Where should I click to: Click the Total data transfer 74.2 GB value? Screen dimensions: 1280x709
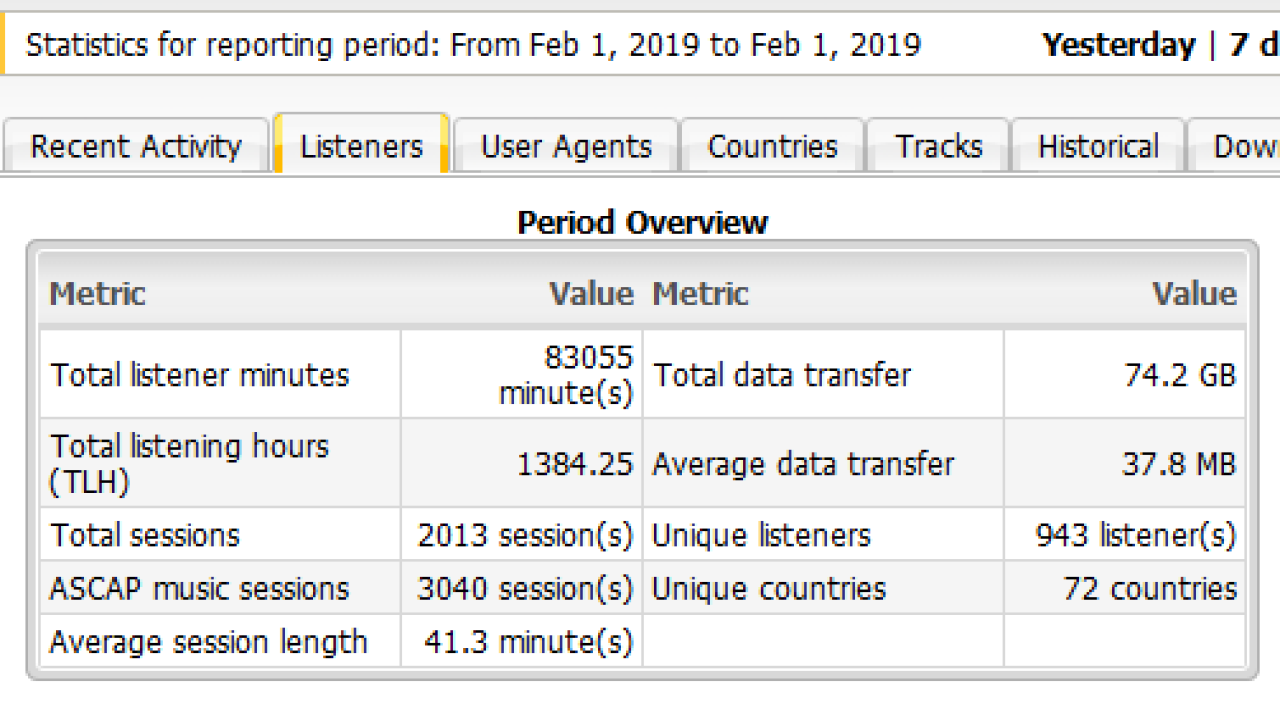pos(1180,375)
